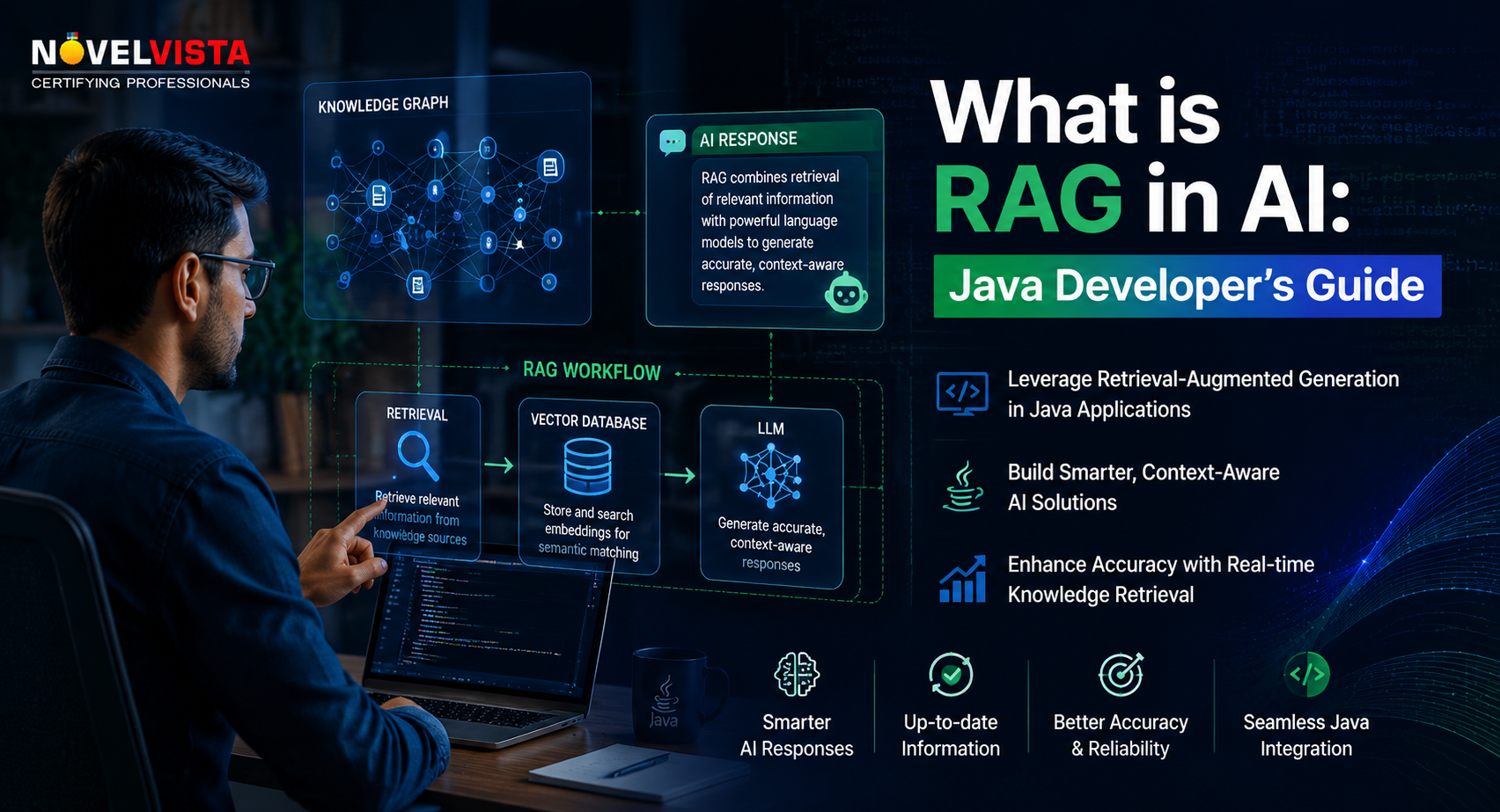Click the 'RAG combines retrieval' response paragraph
Viewport: 1500px width, 812px height.
pos(771,231)
